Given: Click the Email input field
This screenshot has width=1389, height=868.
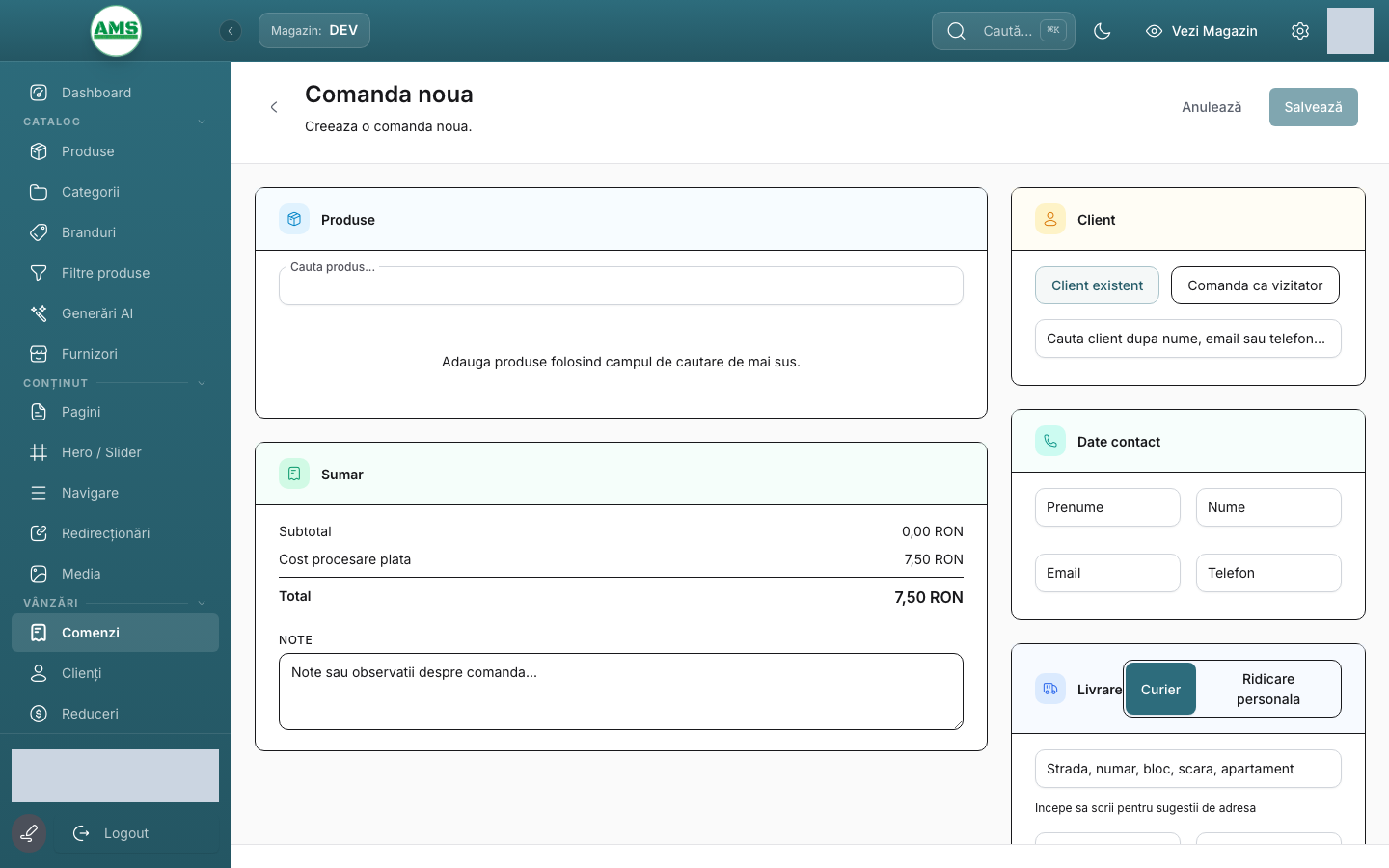Looking at the screenshot, I should pyautogui.click(x=1107, y=573).
